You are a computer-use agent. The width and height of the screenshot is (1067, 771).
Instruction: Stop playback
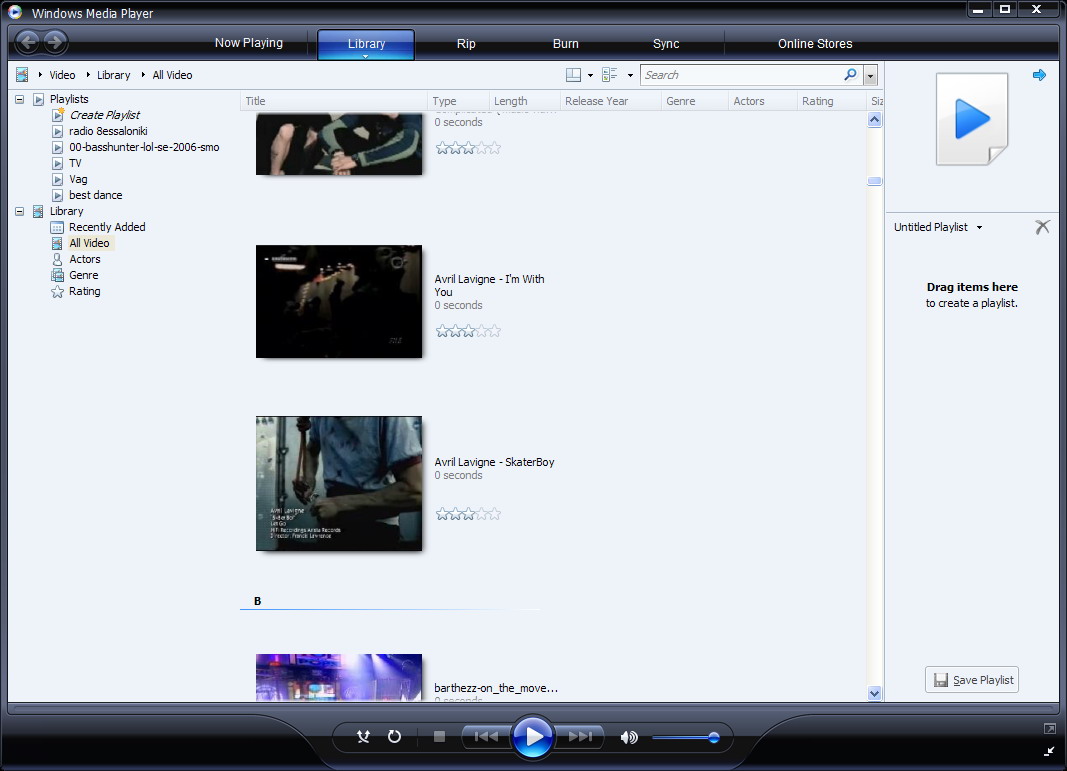(439, 736)
